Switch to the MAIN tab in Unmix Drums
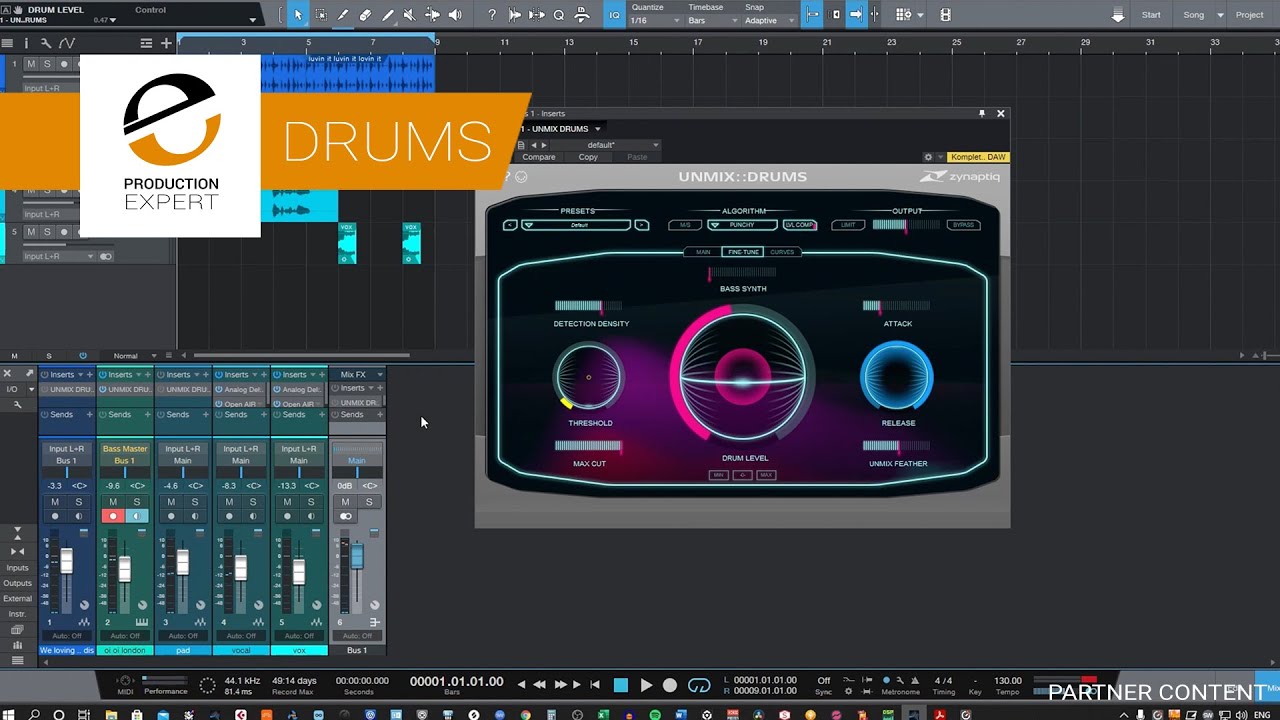The width and height of the screenshot is (1280, 720). (703, 252)
